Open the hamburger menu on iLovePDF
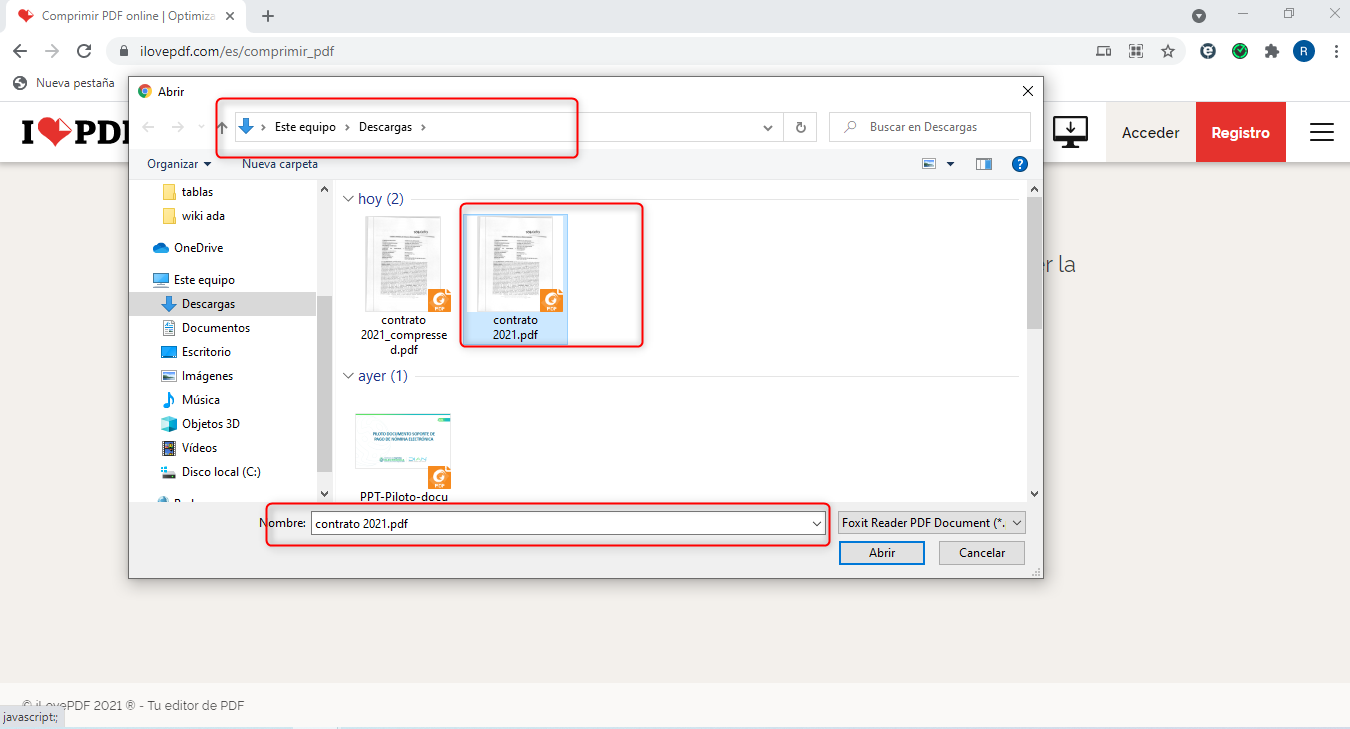Image resolution: width=1350 pixels, height=729 pixels. 1321,132
